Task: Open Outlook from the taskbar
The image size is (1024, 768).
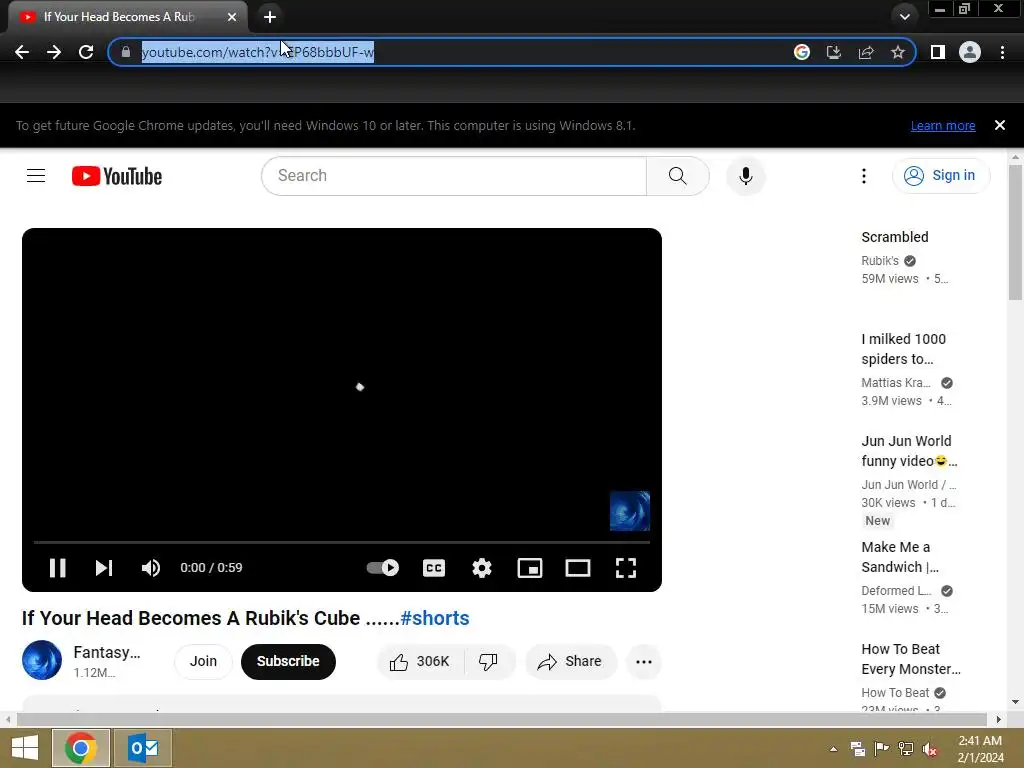Action: pos(143,748)
